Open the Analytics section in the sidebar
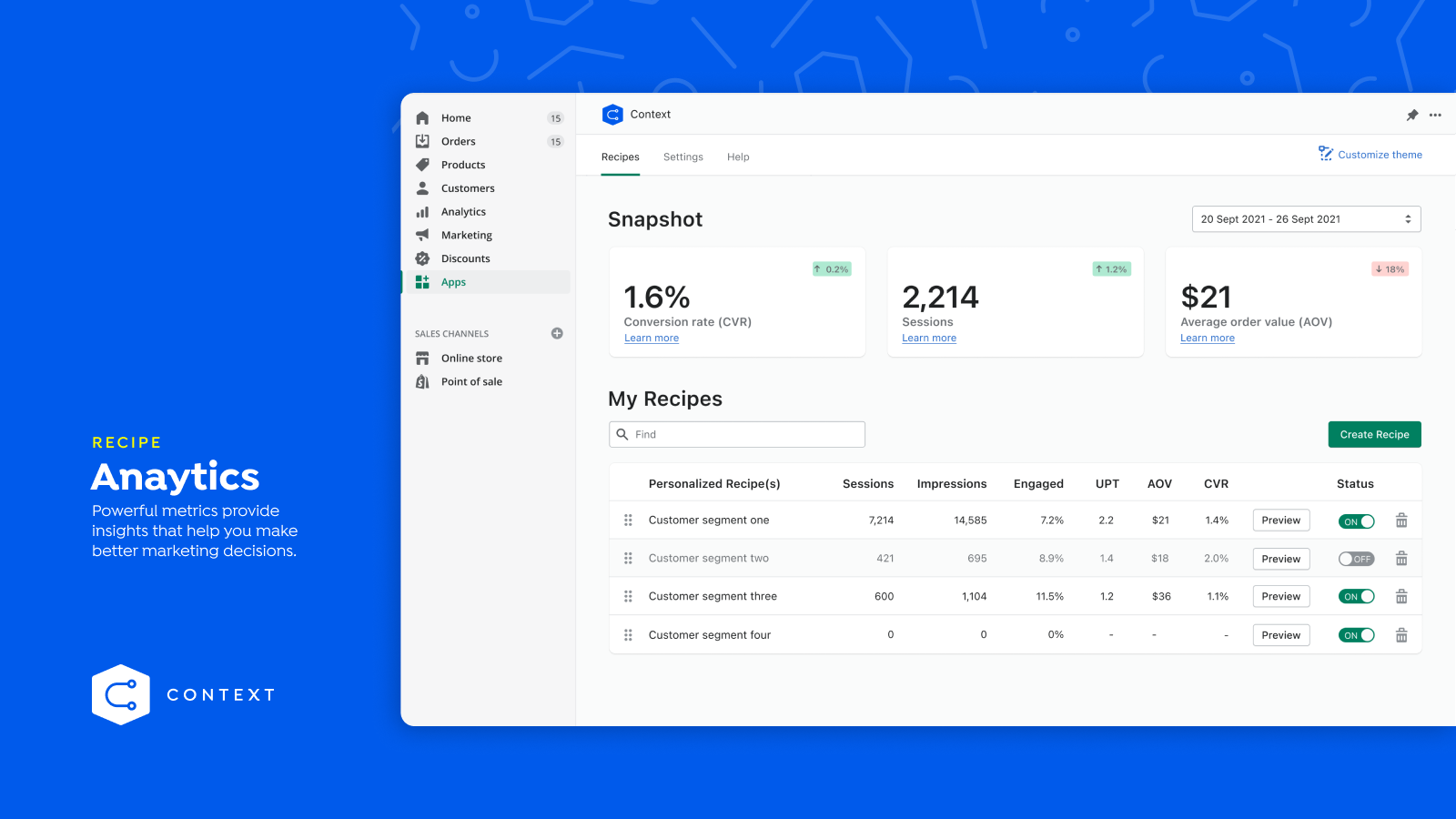Viewport: 1456px width, 819px height. click(463, 211)
